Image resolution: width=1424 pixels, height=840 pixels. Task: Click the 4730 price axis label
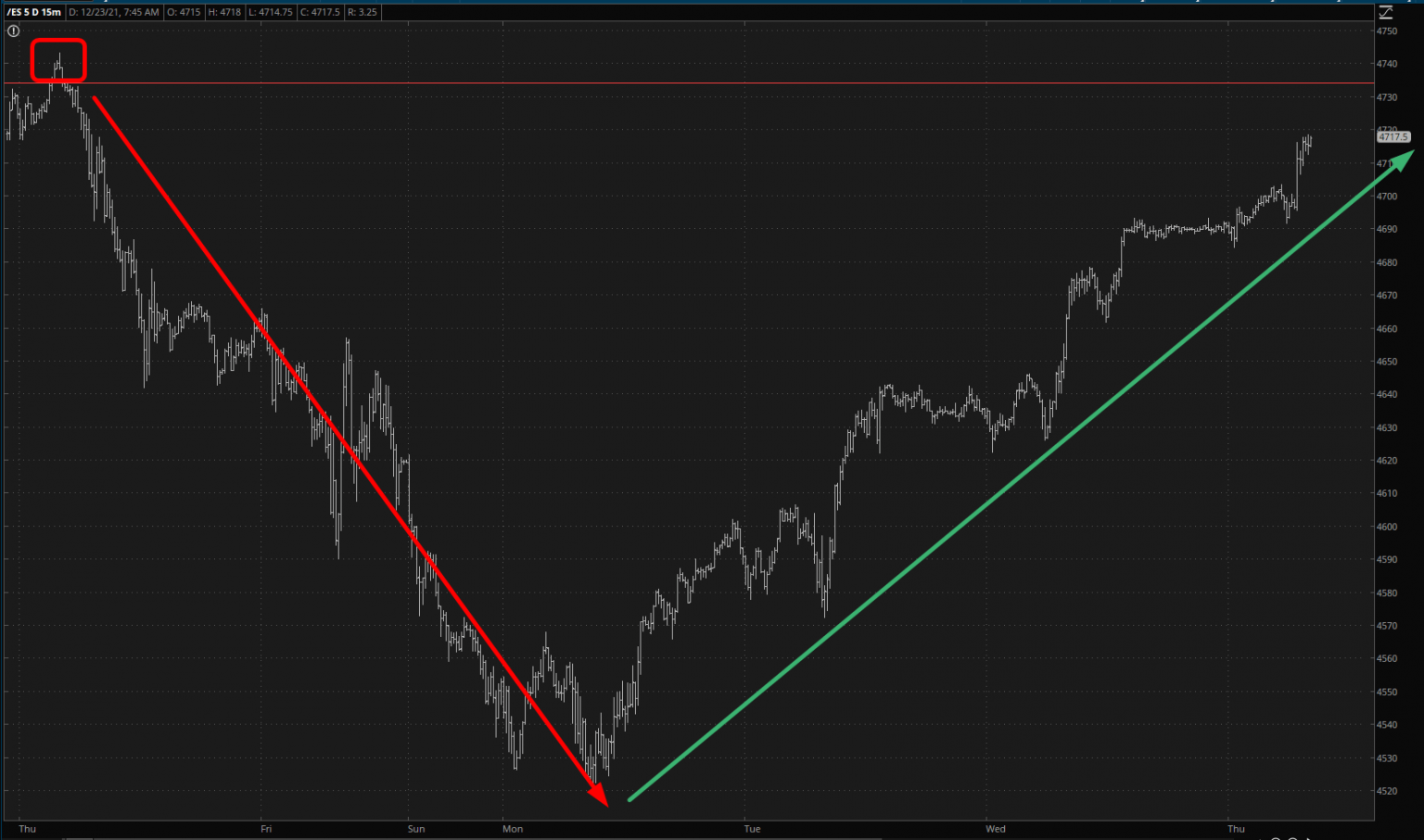[1387, 97]
